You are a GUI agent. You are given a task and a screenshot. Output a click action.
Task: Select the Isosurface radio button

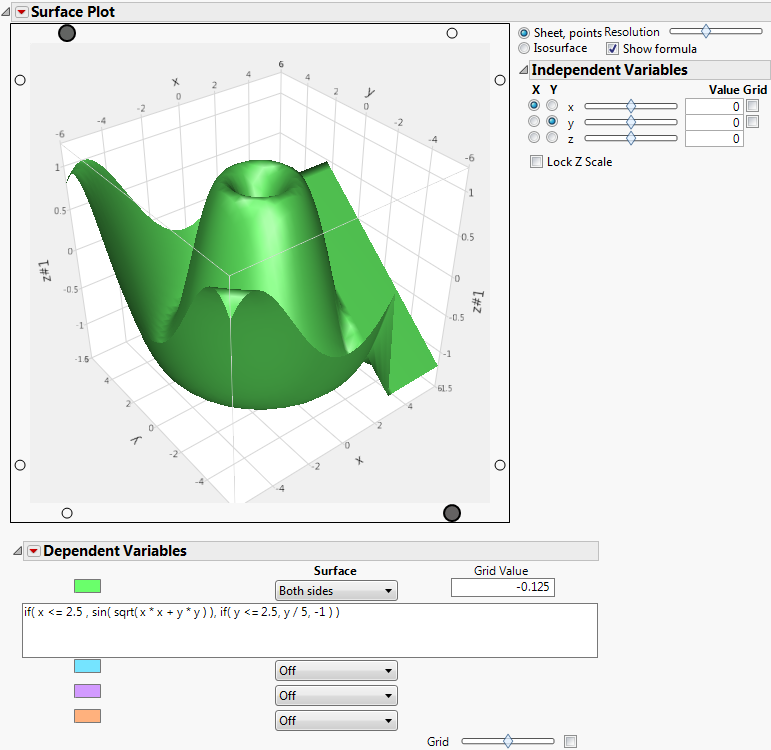[x=524, y=48]
